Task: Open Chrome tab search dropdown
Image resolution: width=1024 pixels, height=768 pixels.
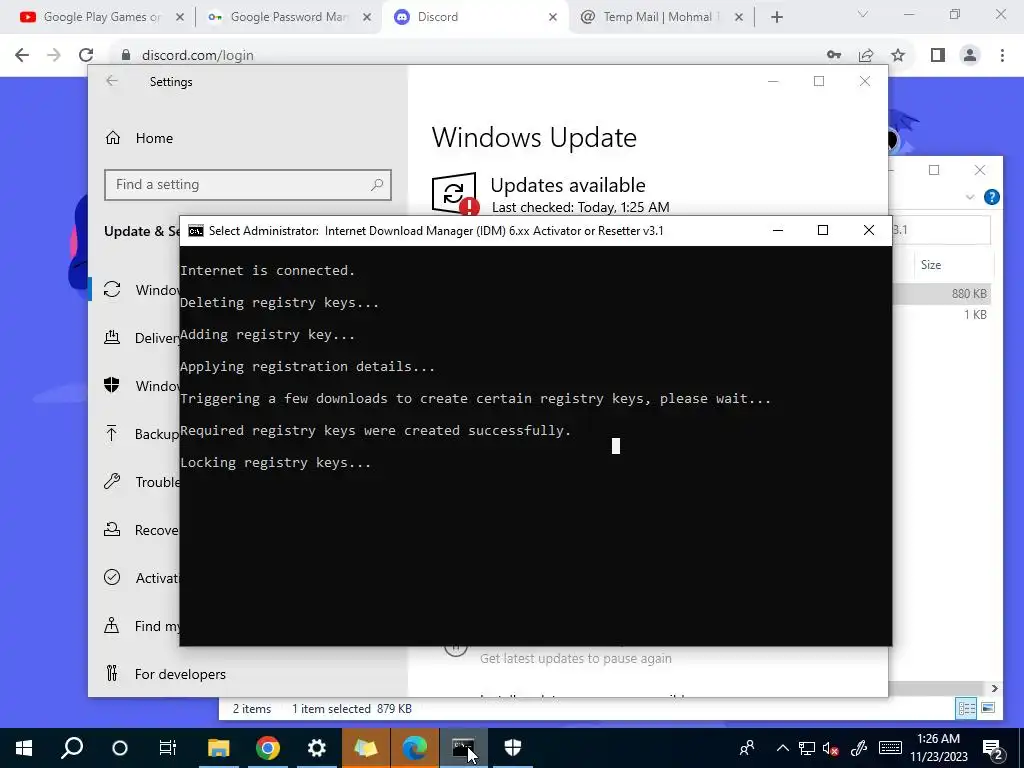Action: [x=863, y=14]
